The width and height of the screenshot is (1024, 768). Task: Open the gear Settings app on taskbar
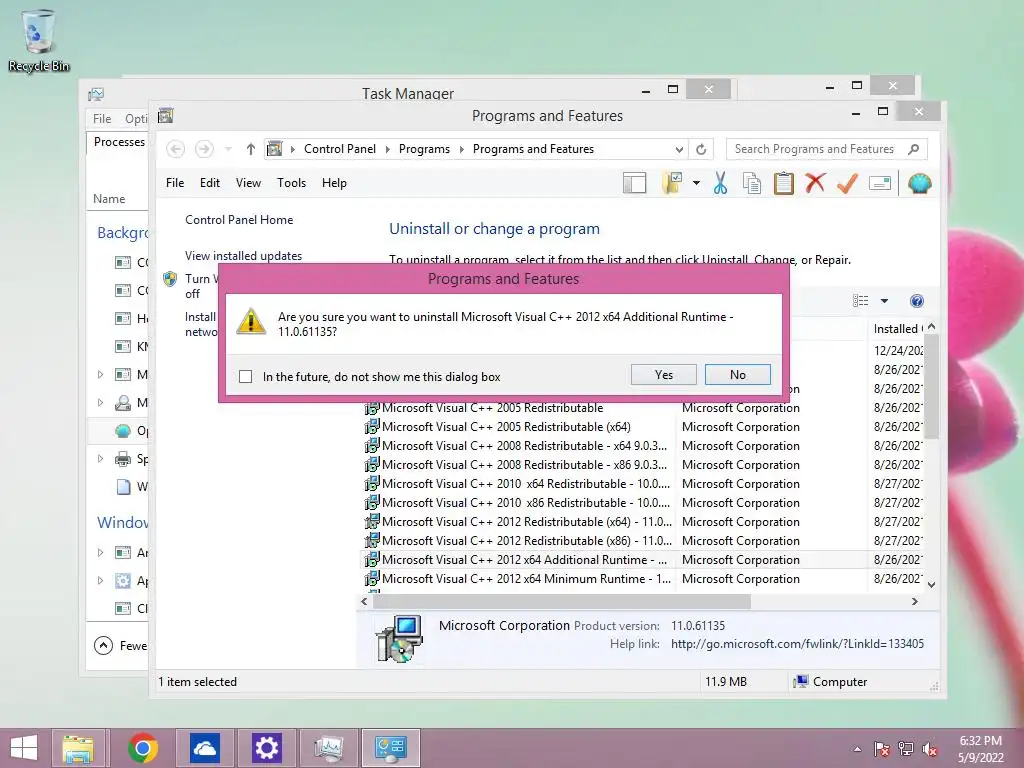266,748
